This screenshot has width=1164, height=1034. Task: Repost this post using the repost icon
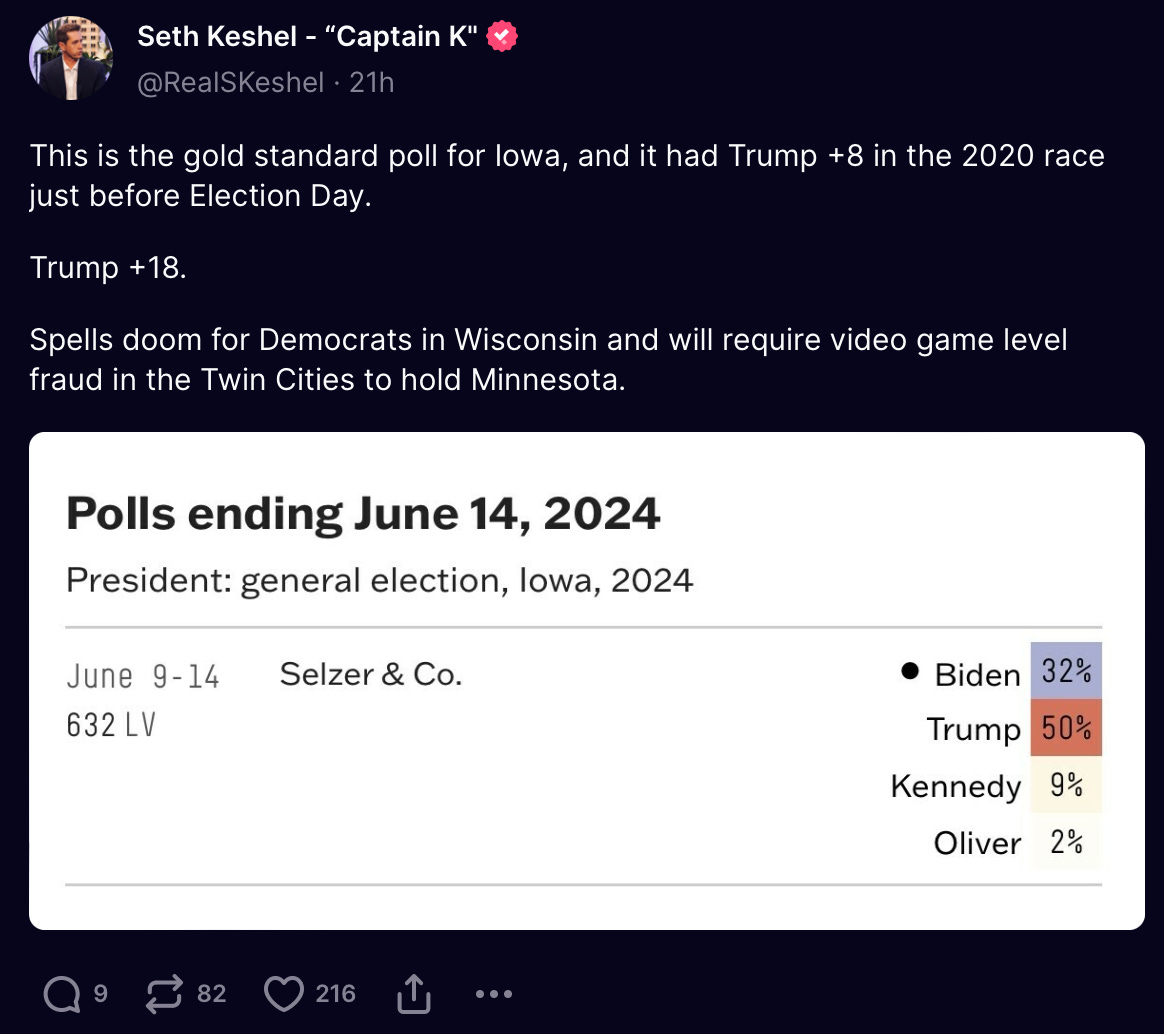163,994
